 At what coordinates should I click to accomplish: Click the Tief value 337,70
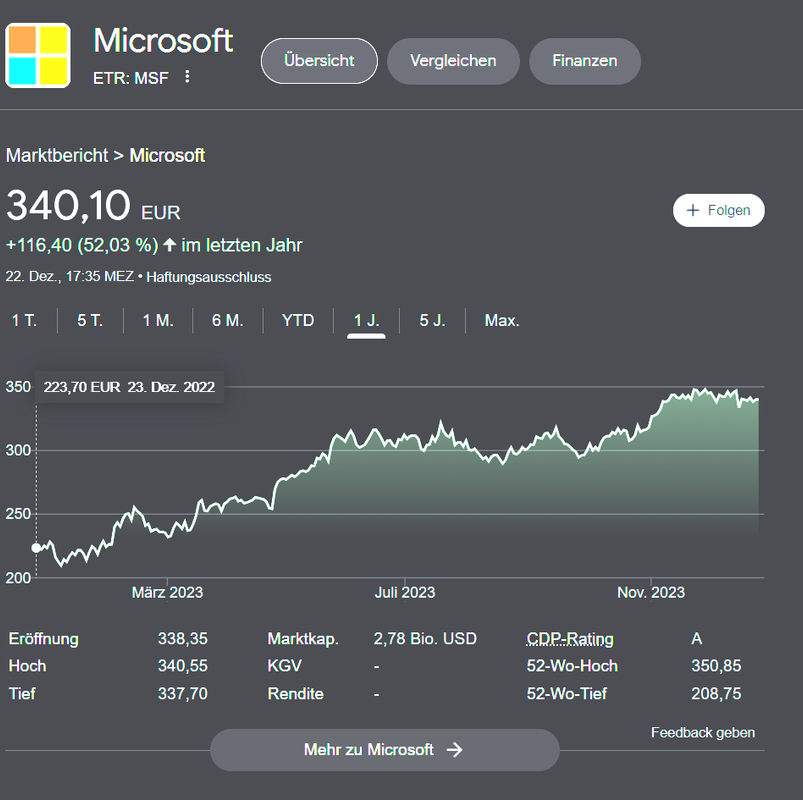tap(183, 693)
